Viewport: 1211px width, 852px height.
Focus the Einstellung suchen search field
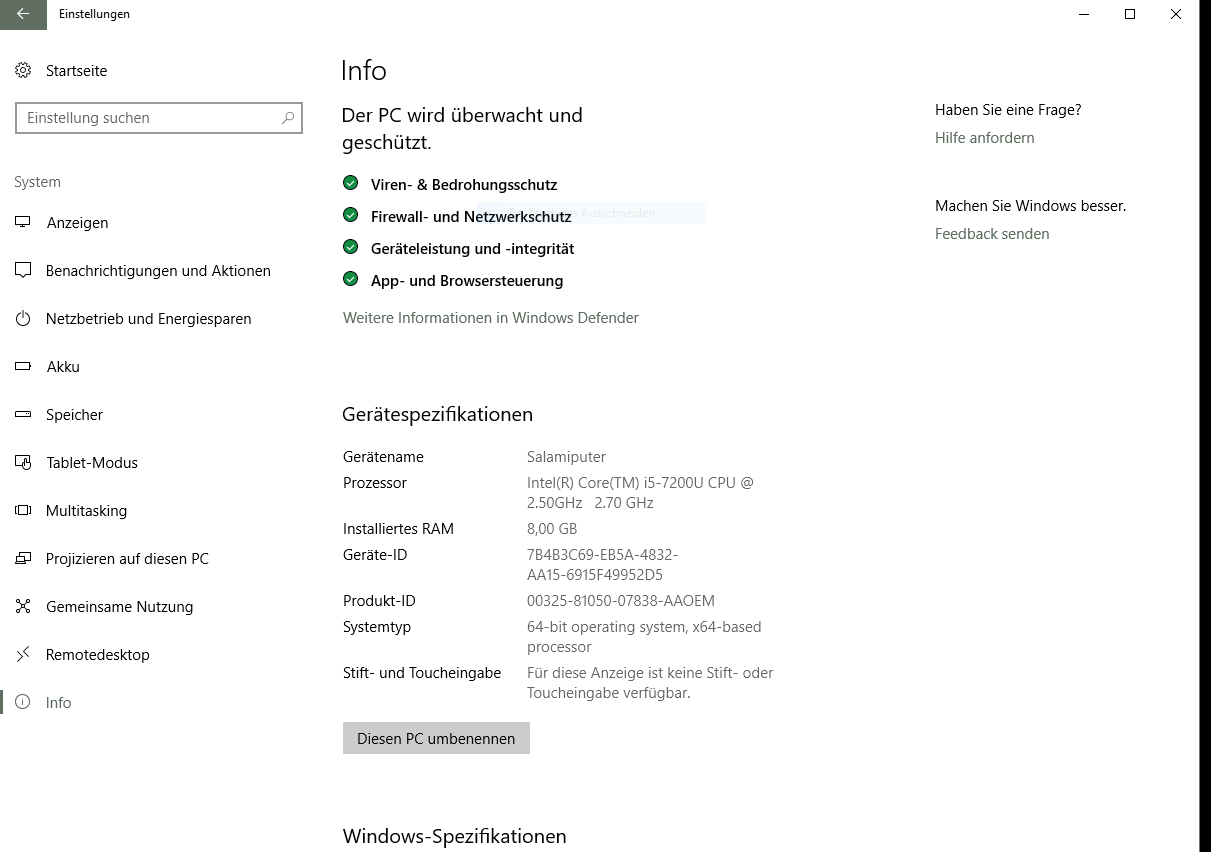tap(150, 118)
